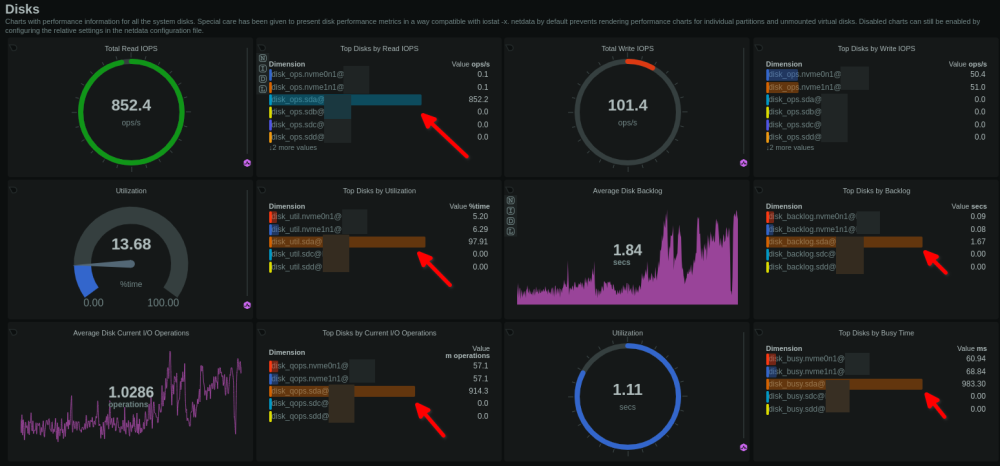The width and height of the screenshot is (1000, 466).
Task: Click the corner handle icon of Top Disks by Utilization
Action: (x=261, y=189)
